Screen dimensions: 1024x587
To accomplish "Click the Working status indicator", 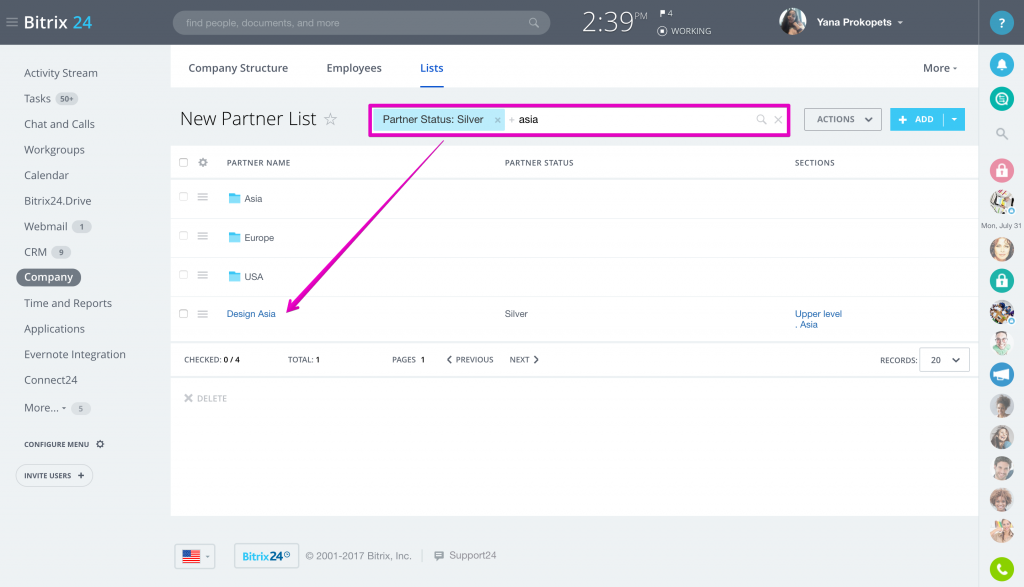I will (x=684, y=31).
